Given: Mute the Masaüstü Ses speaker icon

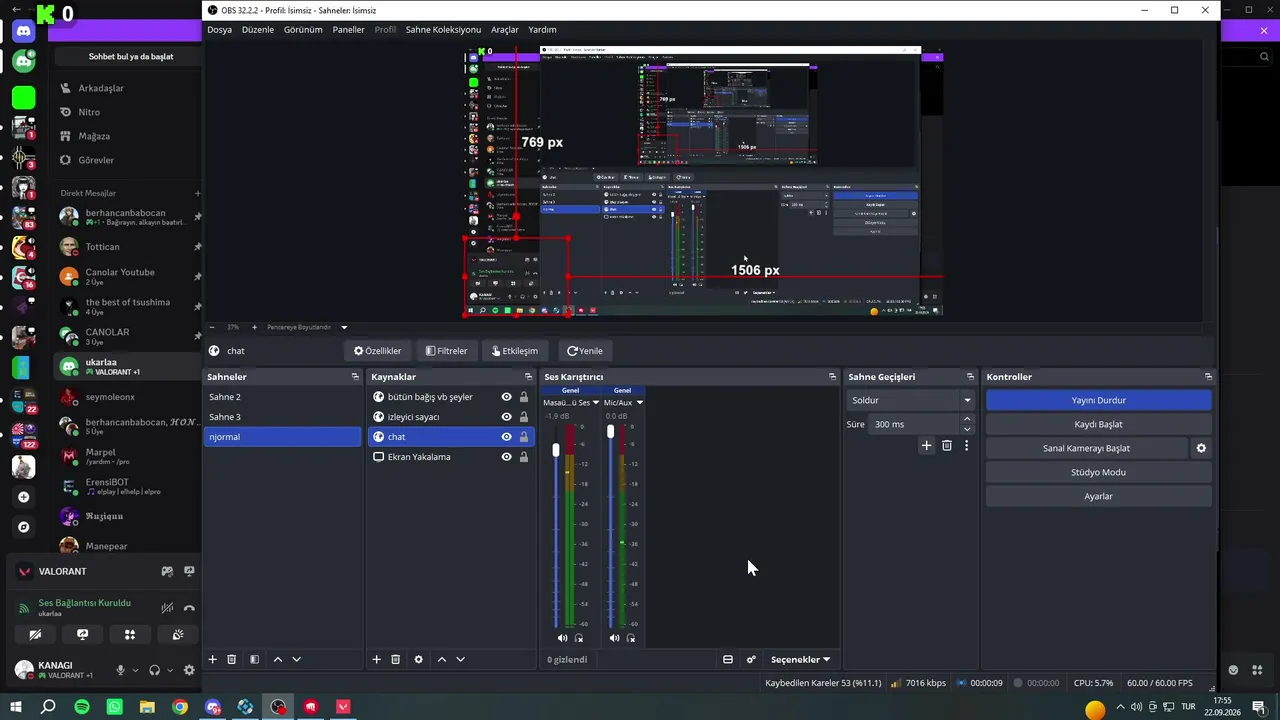Looking at the screenshot, I should [x=562, y=638].
